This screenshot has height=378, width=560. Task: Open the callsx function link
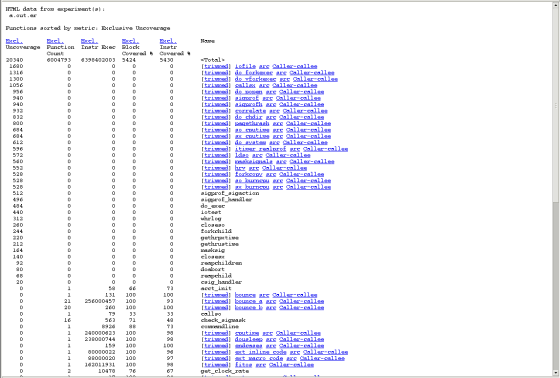(x=245, y=85)
